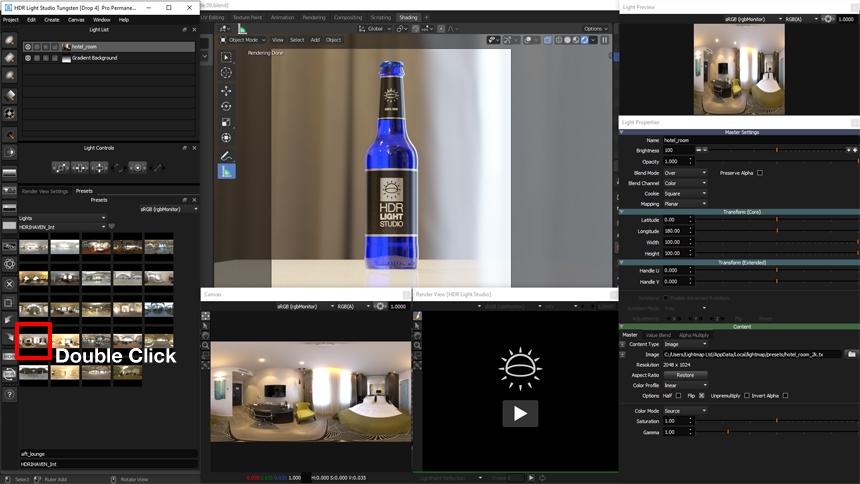This screenshot has height=484, width=860.
Task: Open Color Mode dropdown set to Source
Action: [x=685, y=410]
